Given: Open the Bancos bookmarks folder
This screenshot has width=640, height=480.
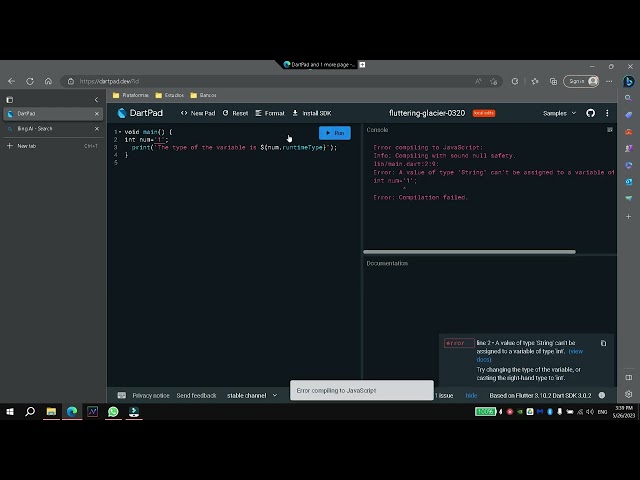Looking at the screenshot, I should (203, 95).
